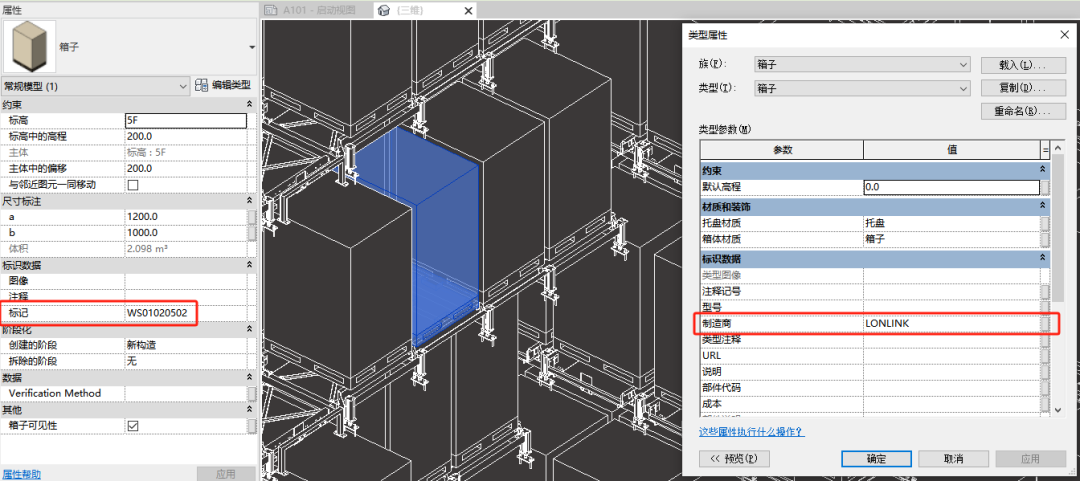Screen dimensions: 1080x481
Task: Click the 主体中的偏移 value 200.0
Action: (185, 169)
